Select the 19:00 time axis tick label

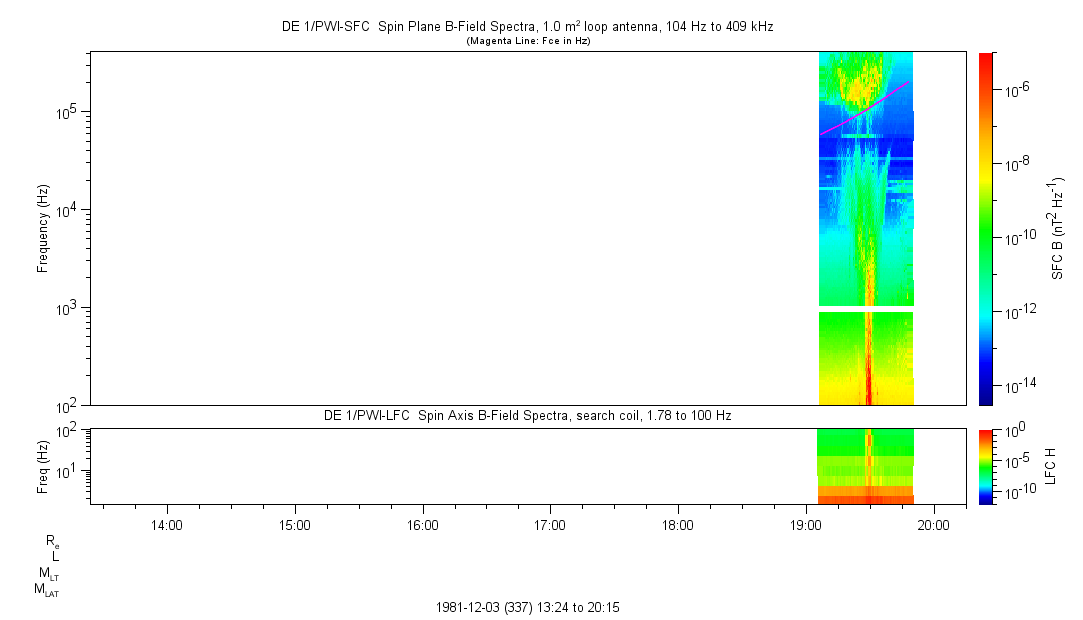pos(806,525)
